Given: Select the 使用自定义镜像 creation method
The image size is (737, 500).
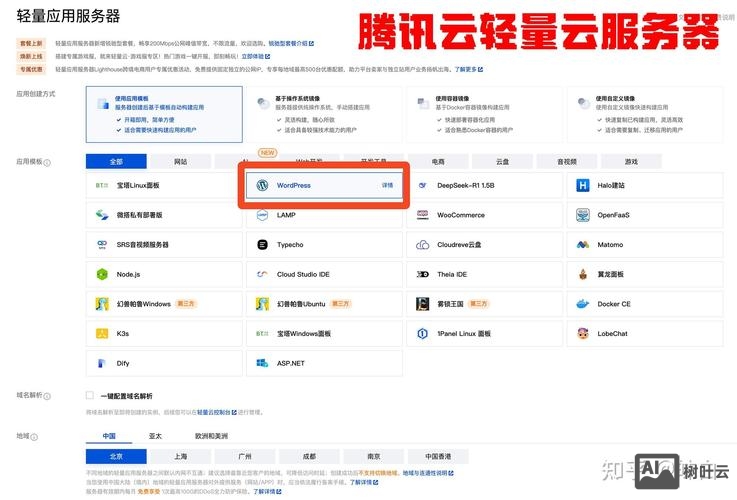Looking at the screenshot, I should pos(645,114).
